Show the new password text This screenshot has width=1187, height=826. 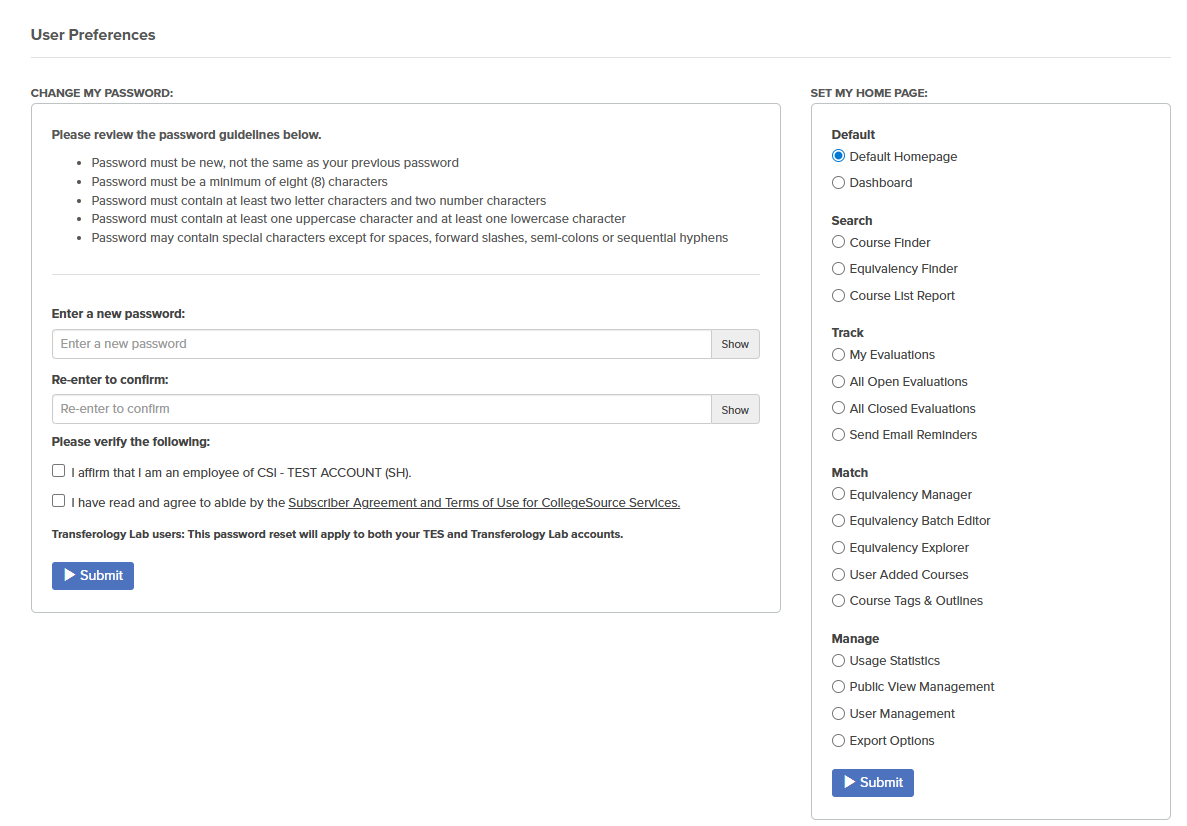(x=735, y=344)
